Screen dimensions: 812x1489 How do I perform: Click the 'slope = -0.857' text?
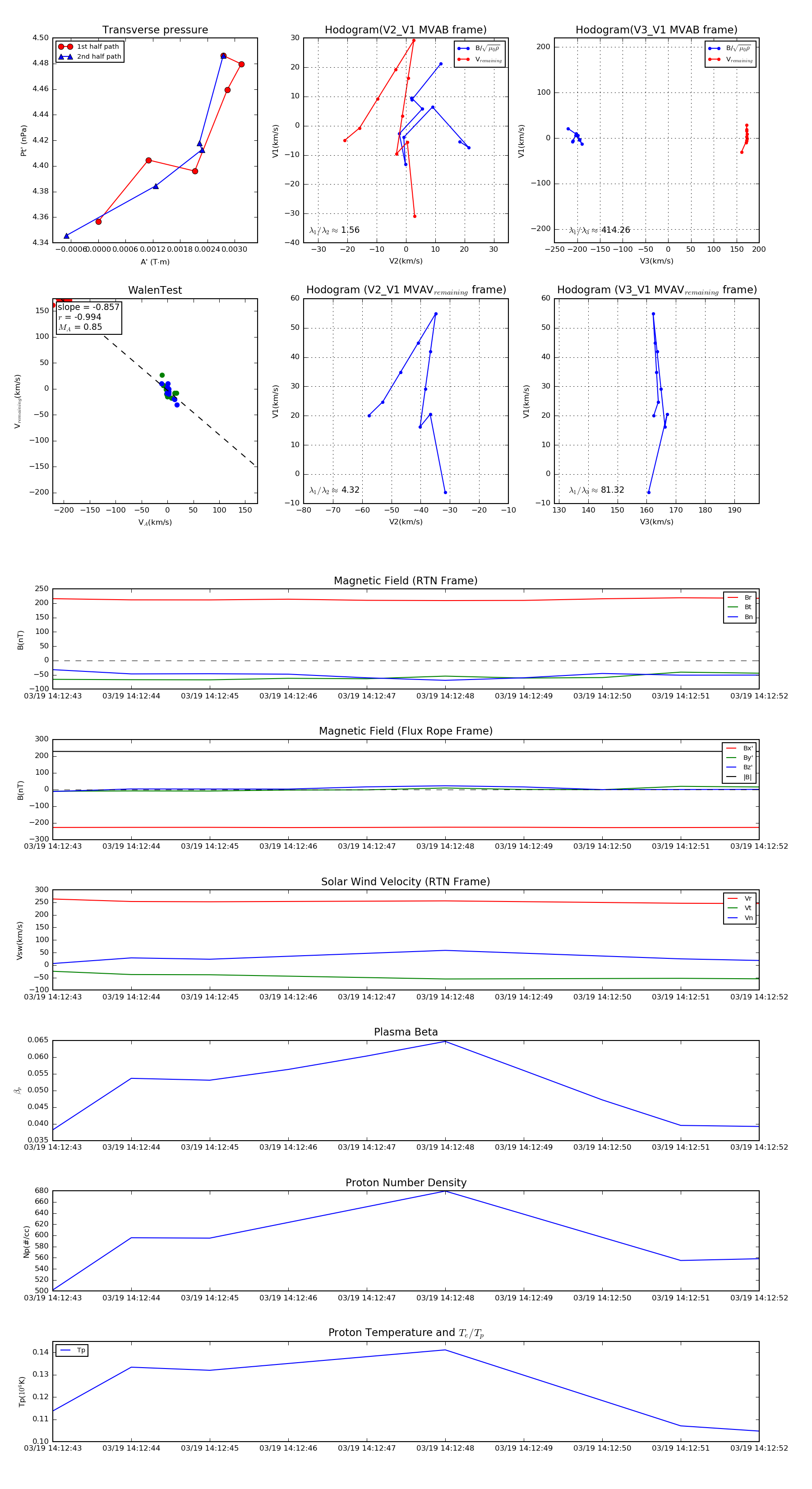88,307
